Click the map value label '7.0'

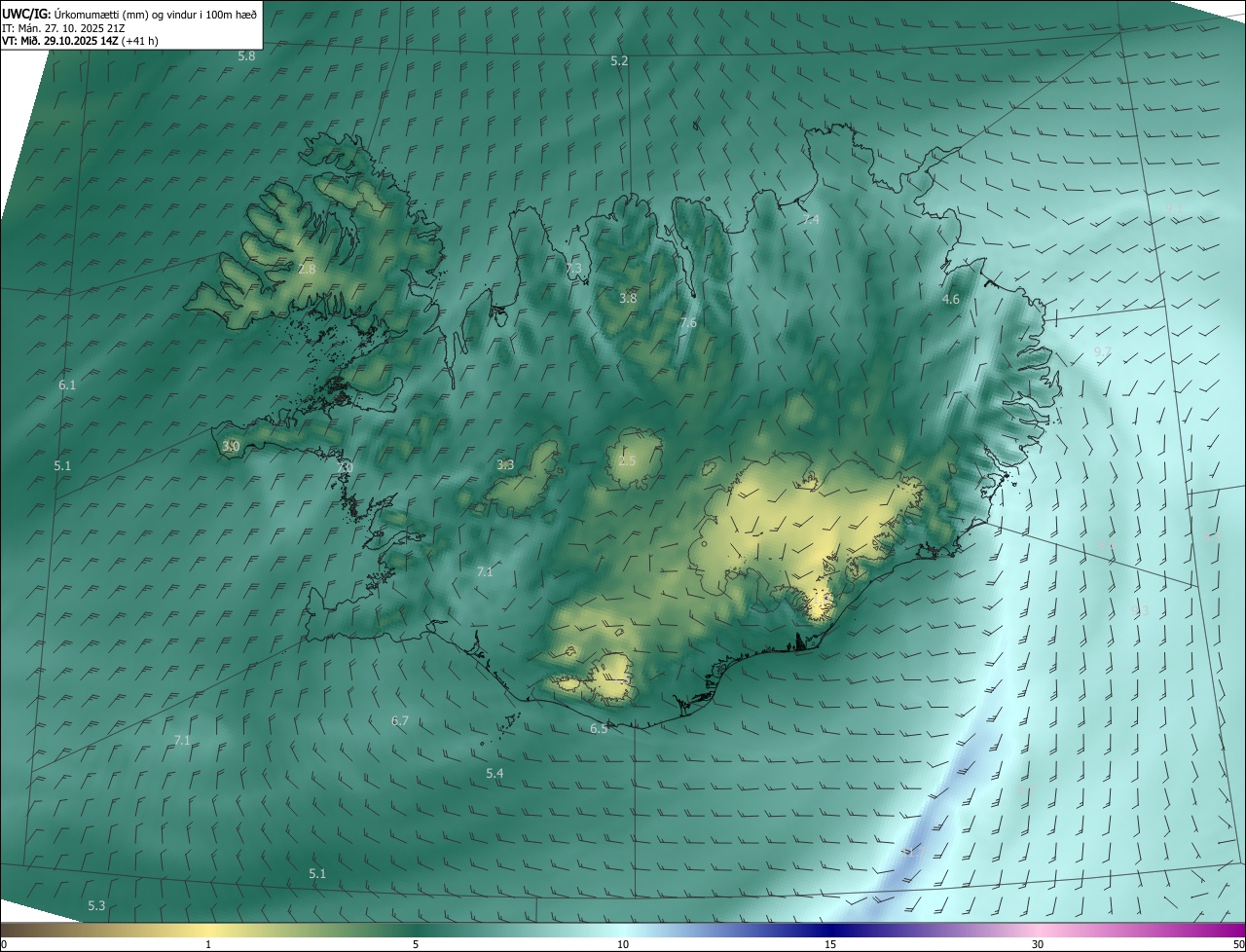[345, 468]
